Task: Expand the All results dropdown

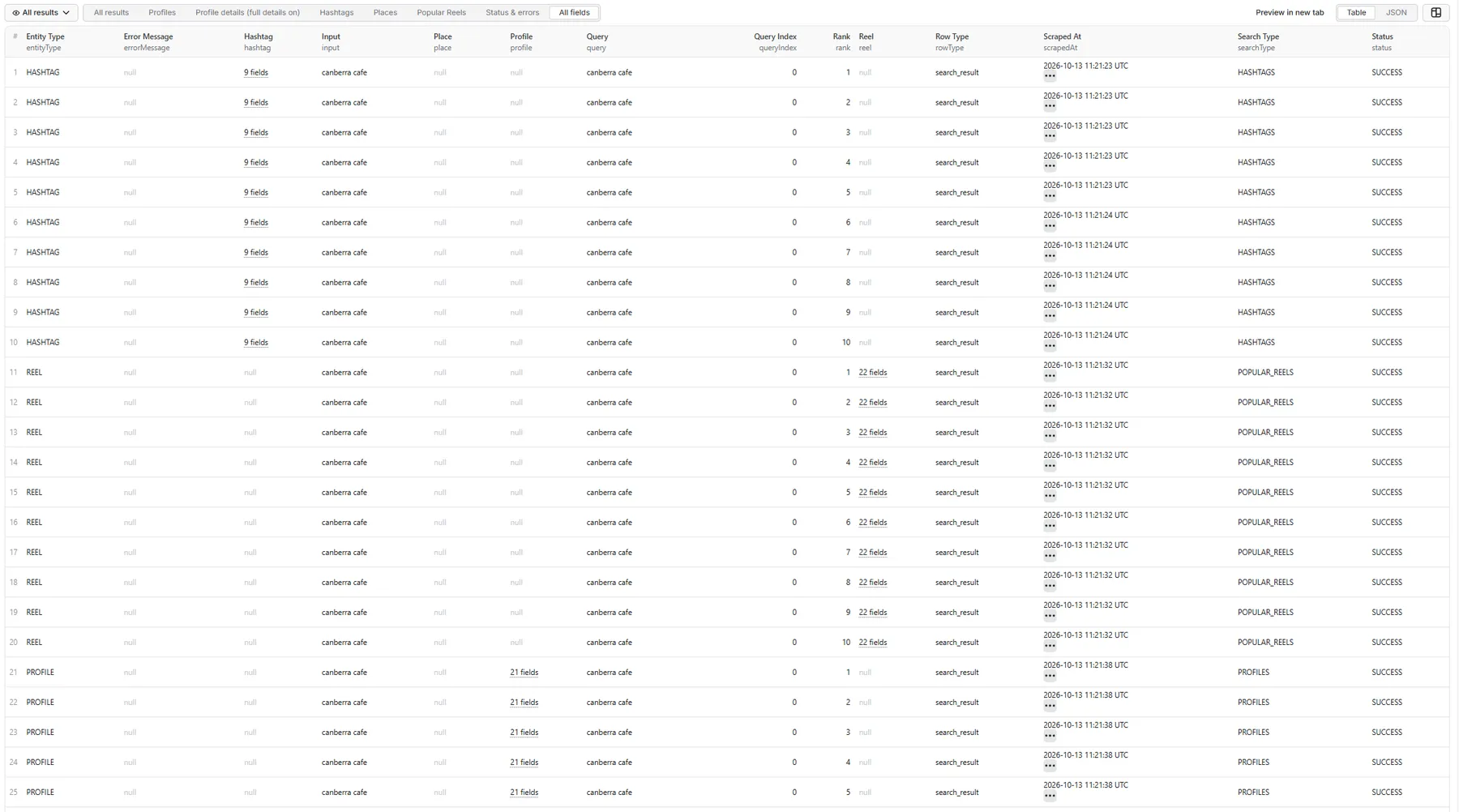Action: 41,13
